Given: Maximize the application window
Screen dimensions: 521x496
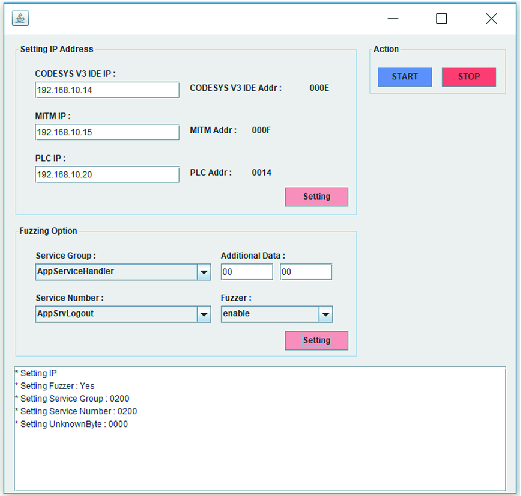Looking at the screenshot, I should pos(442,18).
